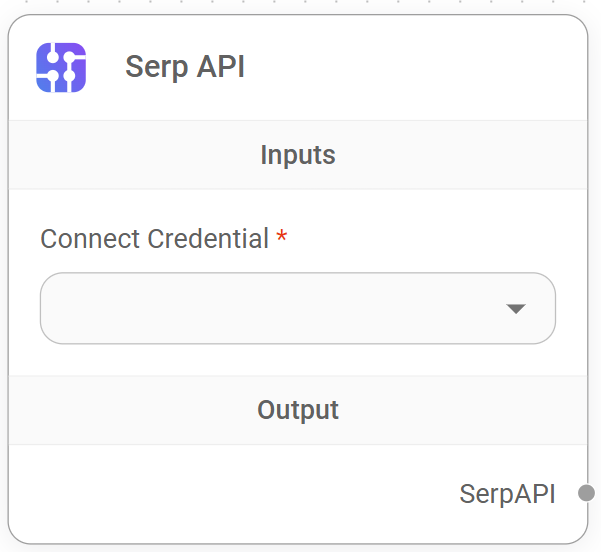Click the empty center of the credential field
Viewport: 601px width, 552px height.
point(270,309)
